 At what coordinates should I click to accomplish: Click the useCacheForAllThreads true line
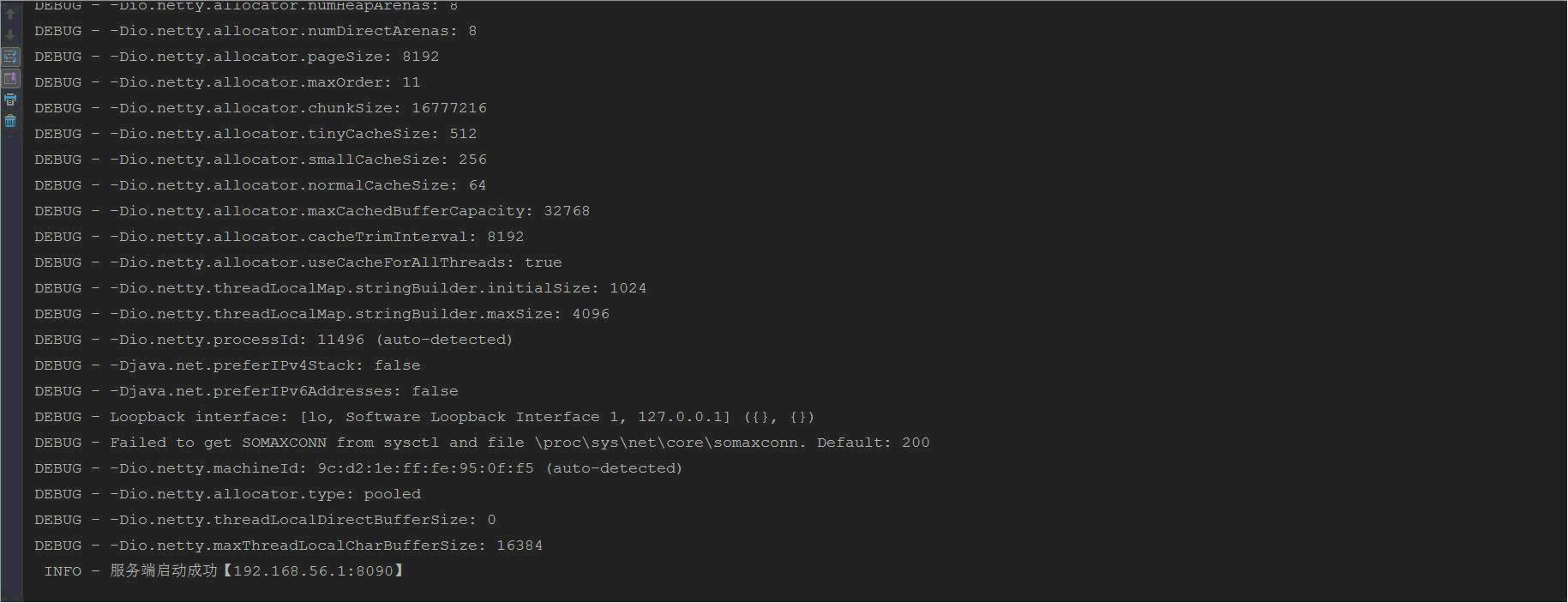298,262
